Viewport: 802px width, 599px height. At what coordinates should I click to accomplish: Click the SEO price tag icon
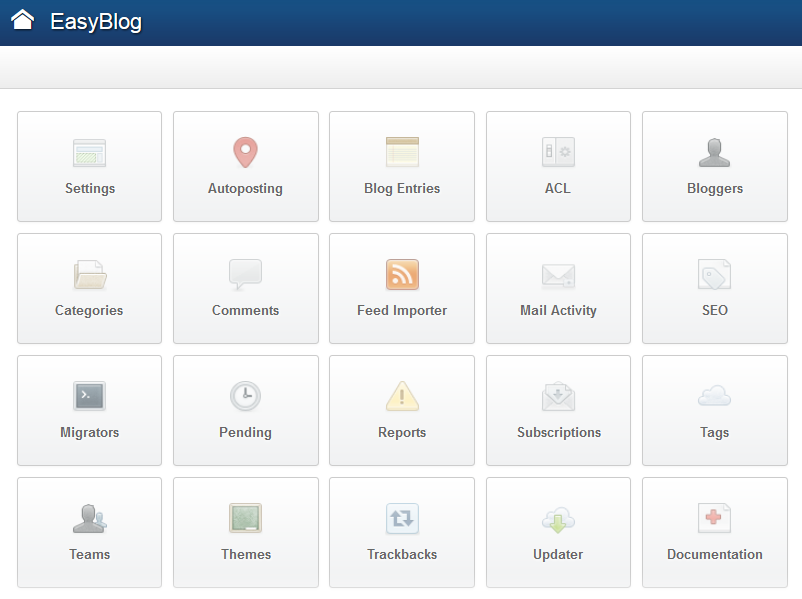[x=715, y=274]
